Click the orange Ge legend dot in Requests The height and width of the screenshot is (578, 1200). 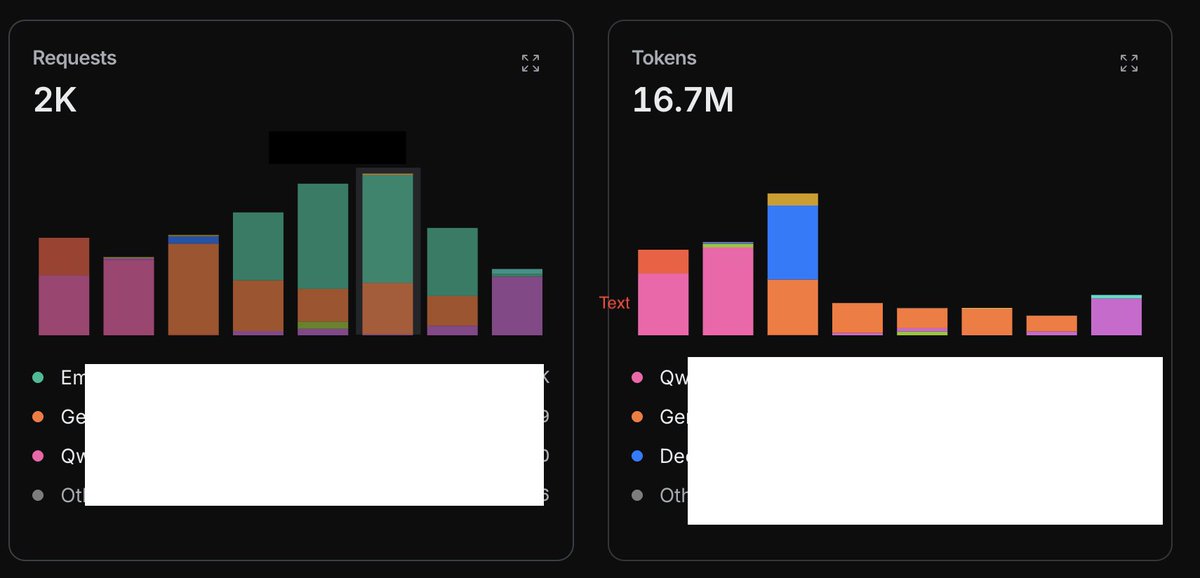tap(38, 417)
